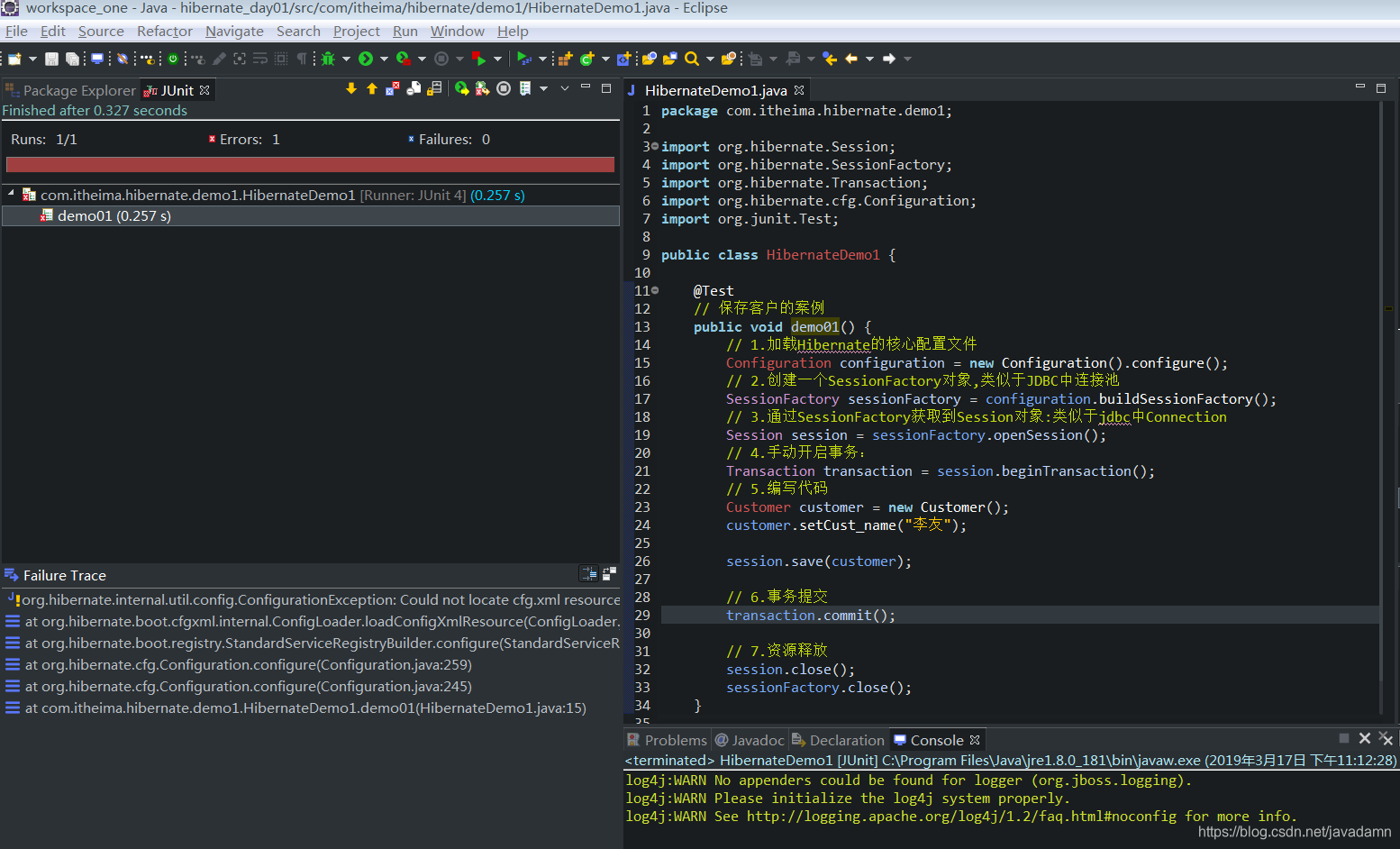Image resolution: width=1400 pixels, height=849 pixels.
Task: Click the Open Type icon
Action: [x=650, y=59]
